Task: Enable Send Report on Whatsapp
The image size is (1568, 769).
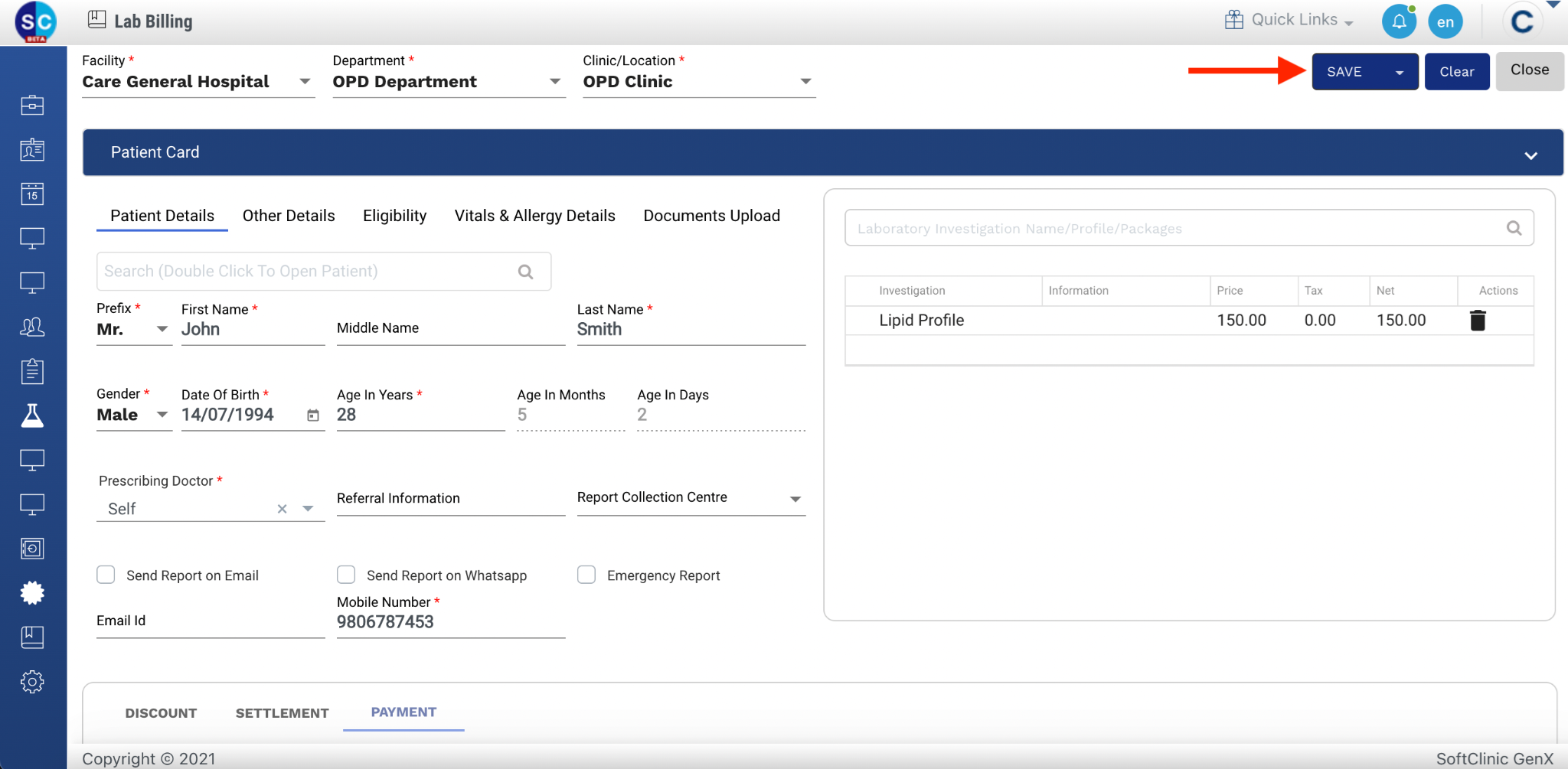Action: tap(346, 575)
